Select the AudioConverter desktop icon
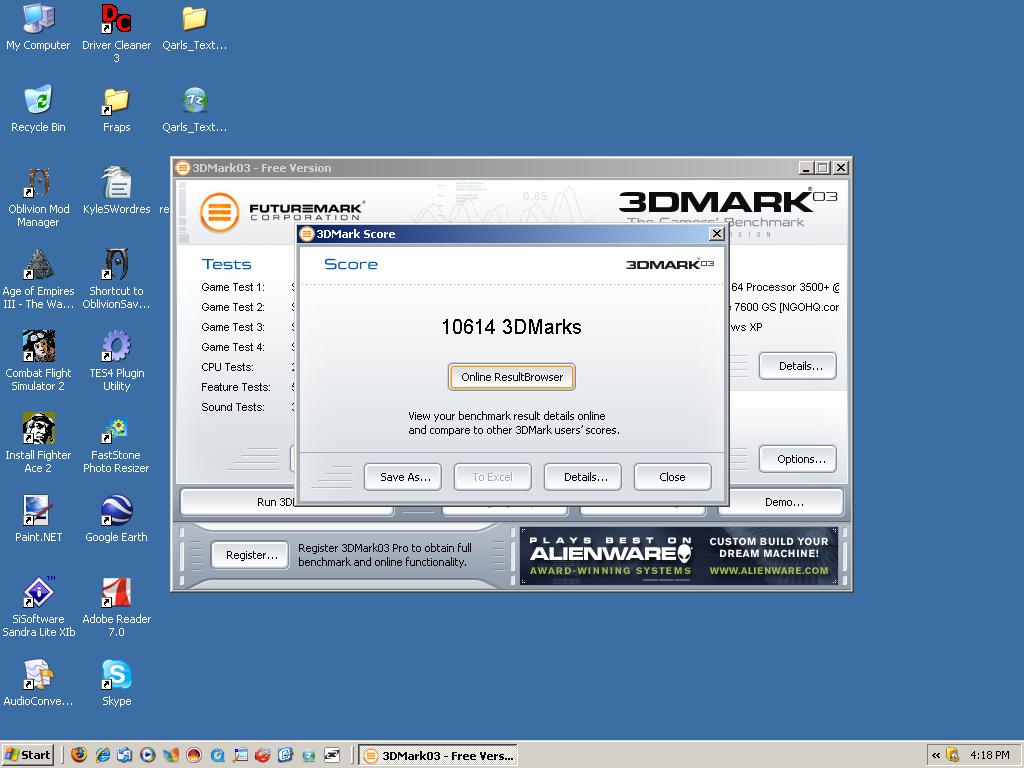Viewport: 1024px width, 768px height. click(38, 683)
